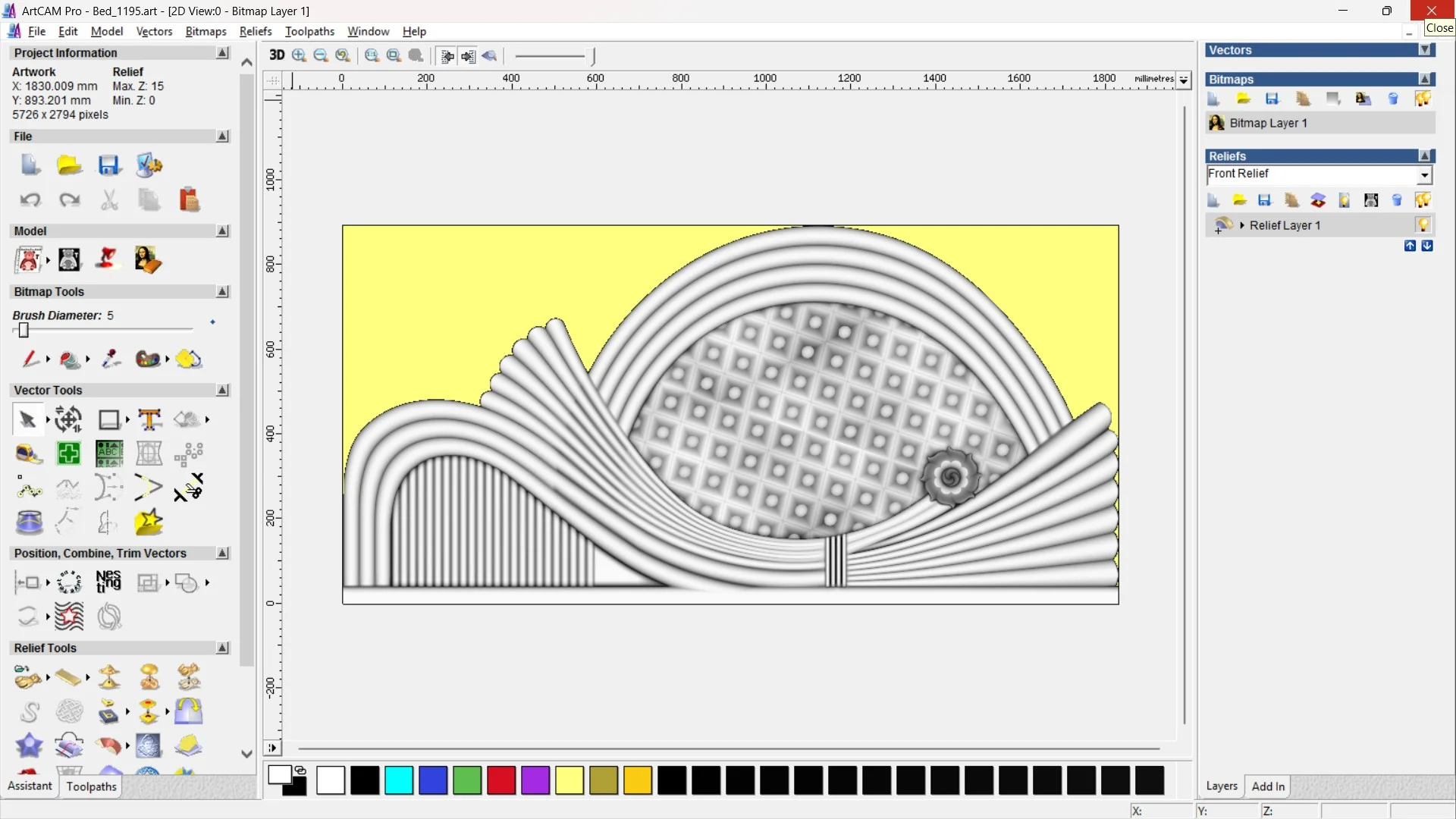The height and width of the screenshot is (819, 1456).
Task: Click the save model icon in File
Action: point(109,165)
